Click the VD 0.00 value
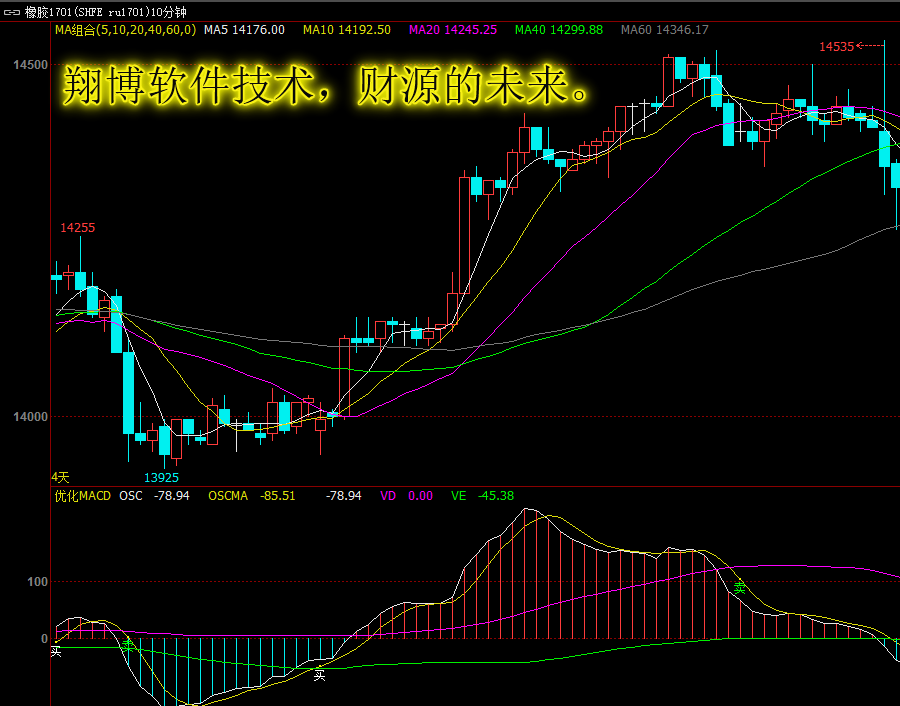The height and width of the screenshot is (706, 900). point(406,496)
